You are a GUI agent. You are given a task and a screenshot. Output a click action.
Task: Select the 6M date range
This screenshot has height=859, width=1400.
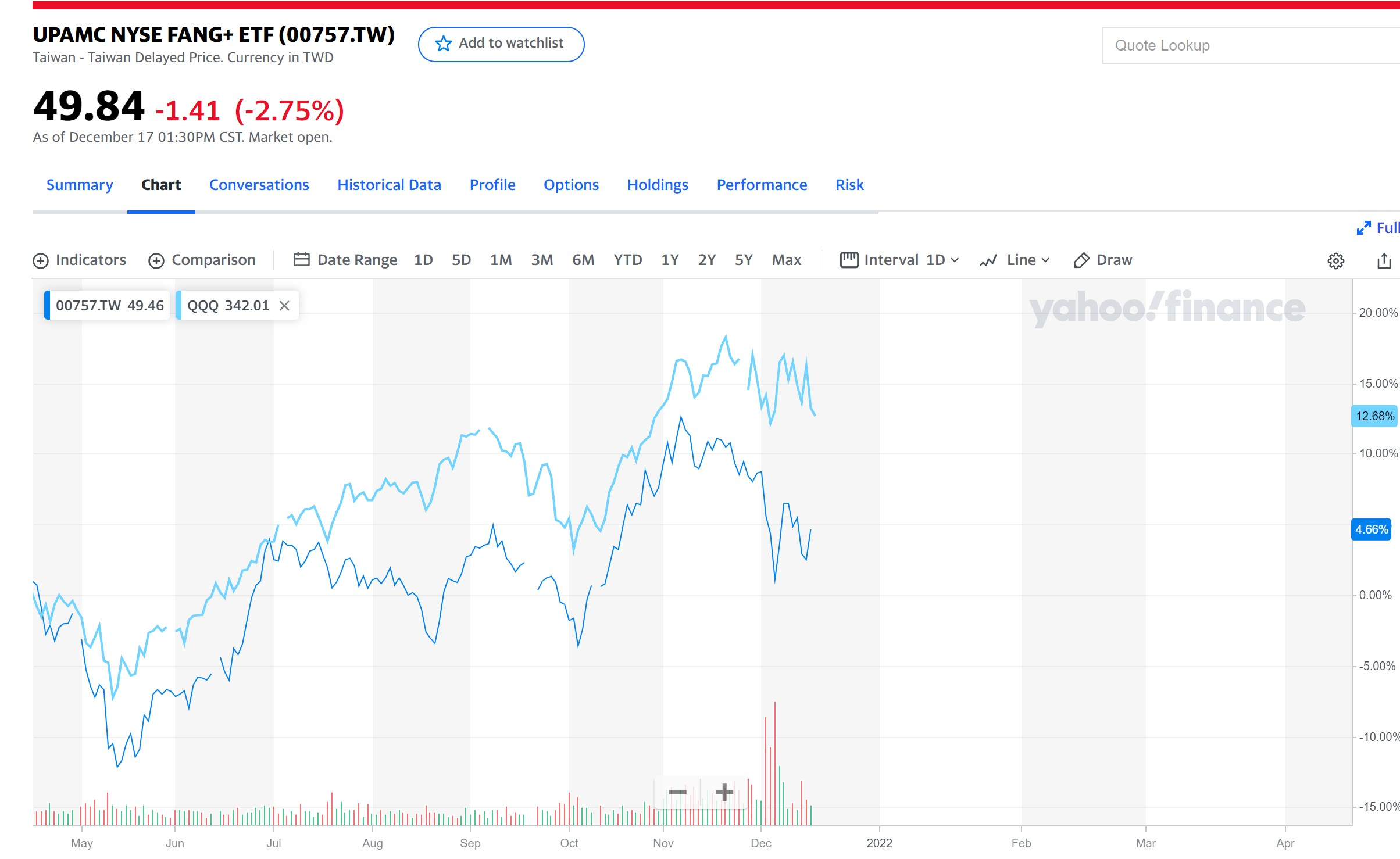583,260
